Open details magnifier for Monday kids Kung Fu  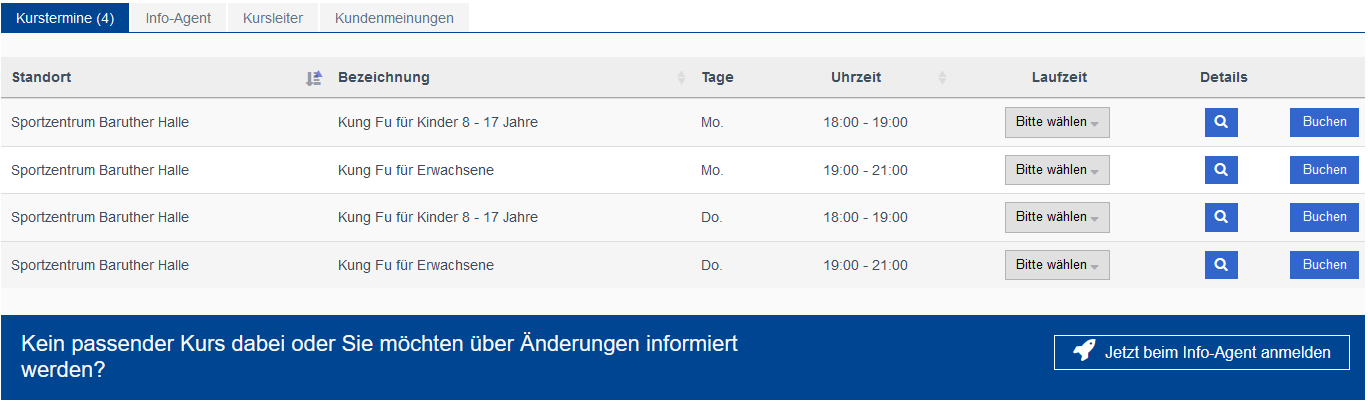click(1221, 122)
